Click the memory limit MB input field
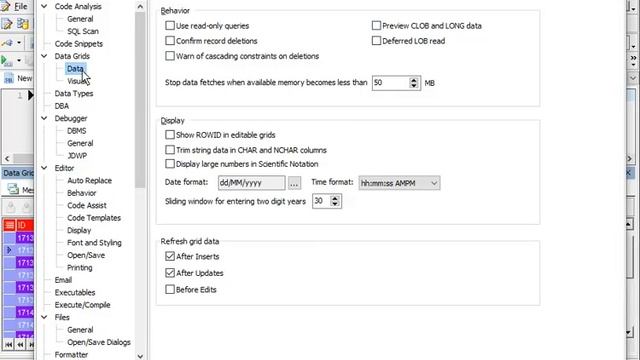640x360 pixels. 391,83
